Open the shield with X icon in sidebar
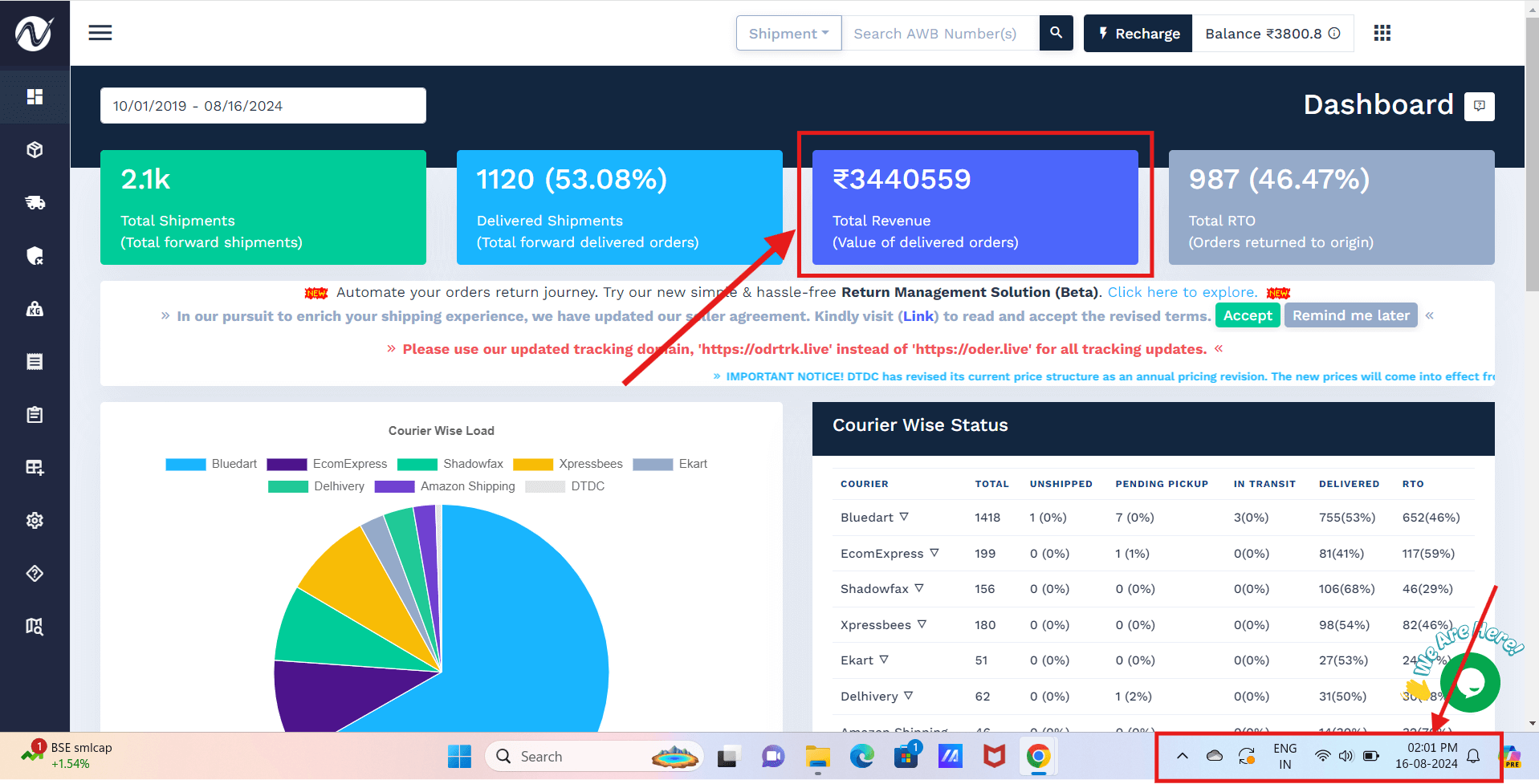The image size is (1539, 784). click(x=35, y=256)
